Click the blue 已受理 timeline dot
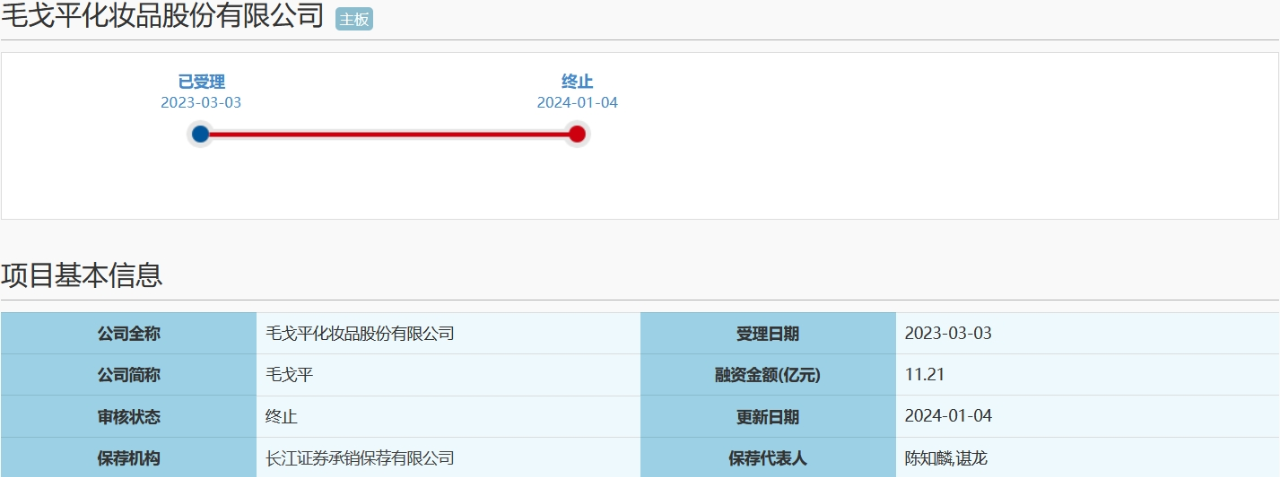The width and height of the screenshot is (1280, 477). (x=201, y=134)
